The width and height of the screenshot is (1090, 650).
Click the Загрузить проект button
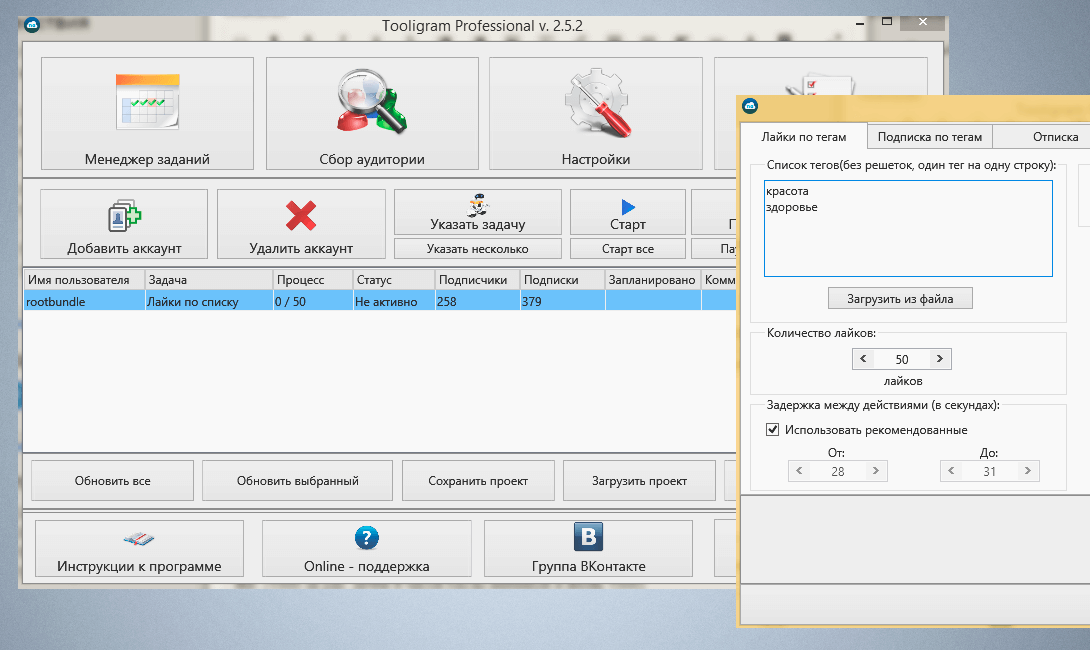click(640, 480)
